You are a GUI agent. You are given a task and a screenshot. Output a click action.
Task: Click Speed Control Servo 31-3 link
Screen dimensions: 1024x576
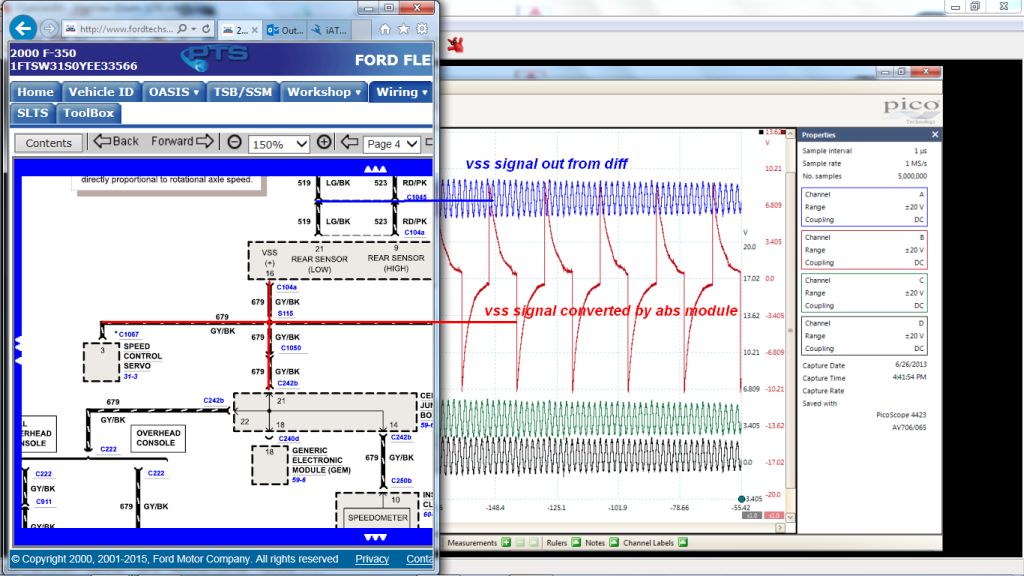(x=130, y=377)
